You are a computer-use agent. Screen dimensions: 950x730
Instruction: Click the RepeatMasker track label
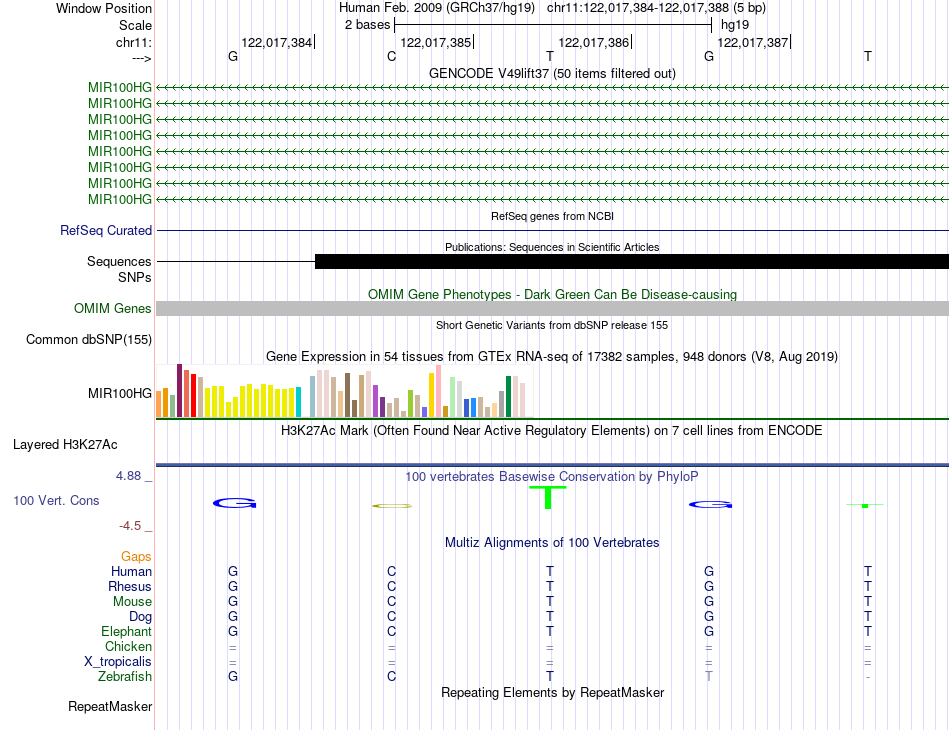[110, 706]
